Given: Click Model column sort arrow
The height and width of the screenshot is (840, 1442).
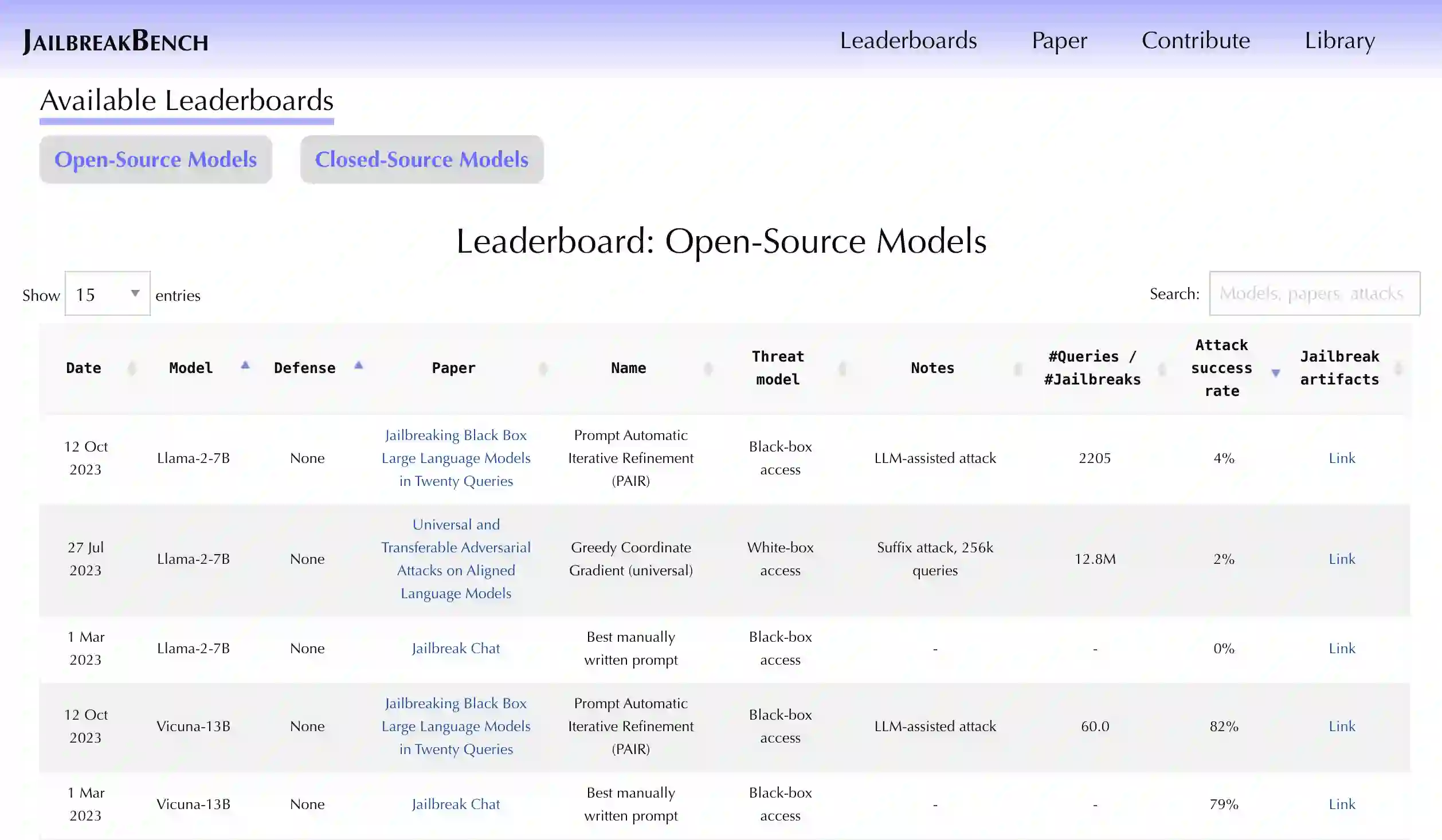Looking at the screenshot, I should pos(245,366).
